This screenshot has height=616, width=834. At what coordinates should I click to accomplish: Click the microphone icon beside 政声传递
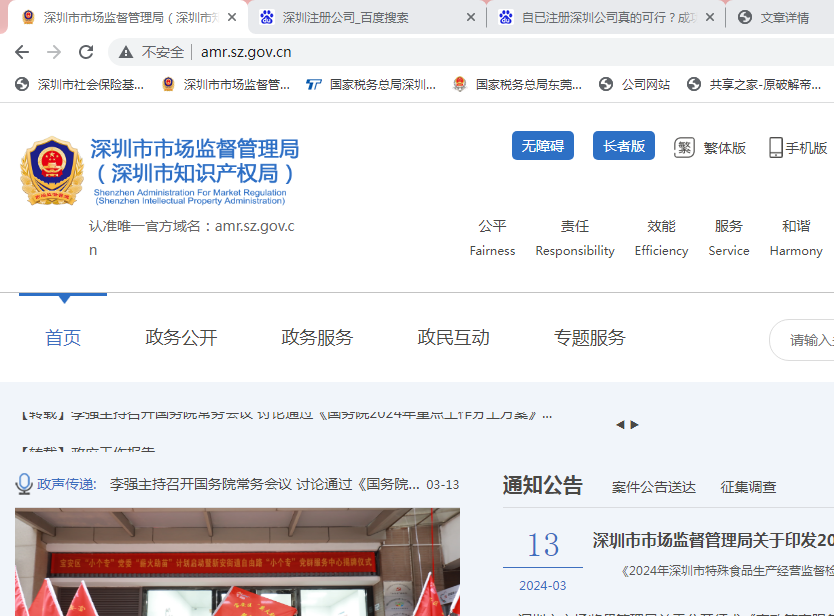tap(24, 484)
